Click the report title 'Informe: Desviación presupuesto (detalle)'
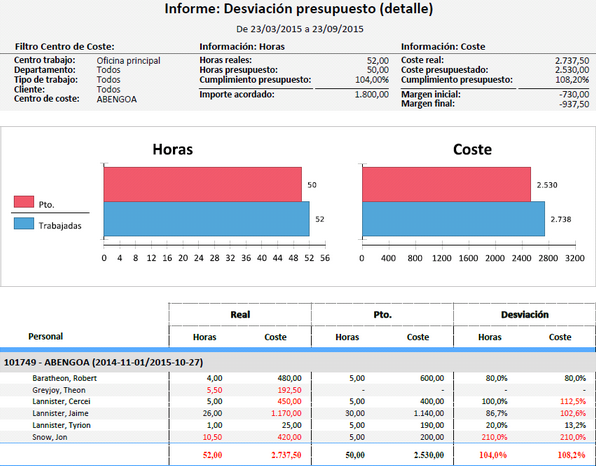This screenshot has height=466, width=596. click(298, 8)
